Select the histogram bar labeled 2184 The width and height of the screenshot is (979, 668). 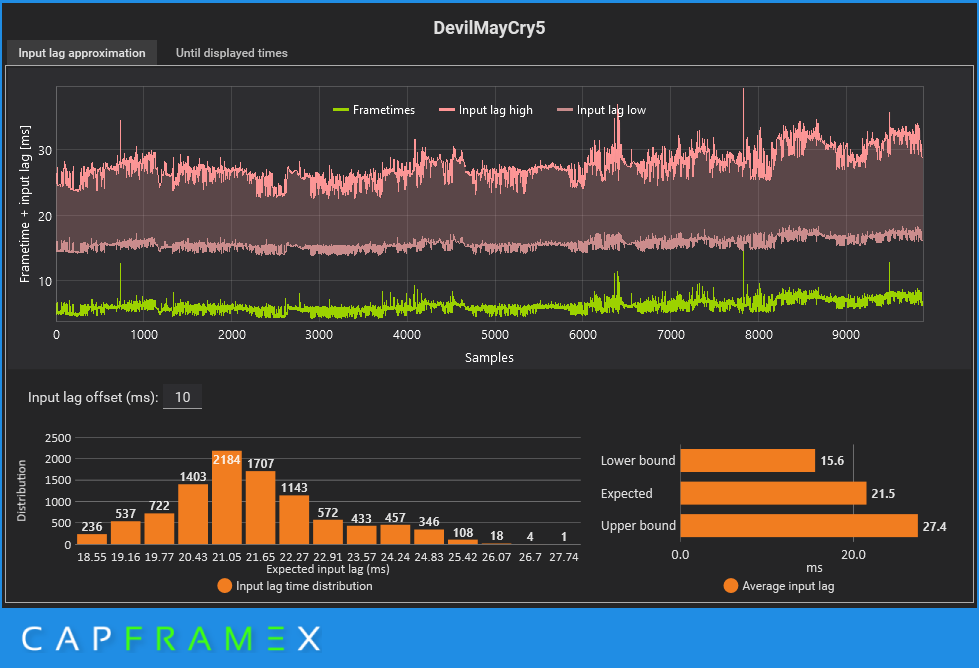coord(227,498)
